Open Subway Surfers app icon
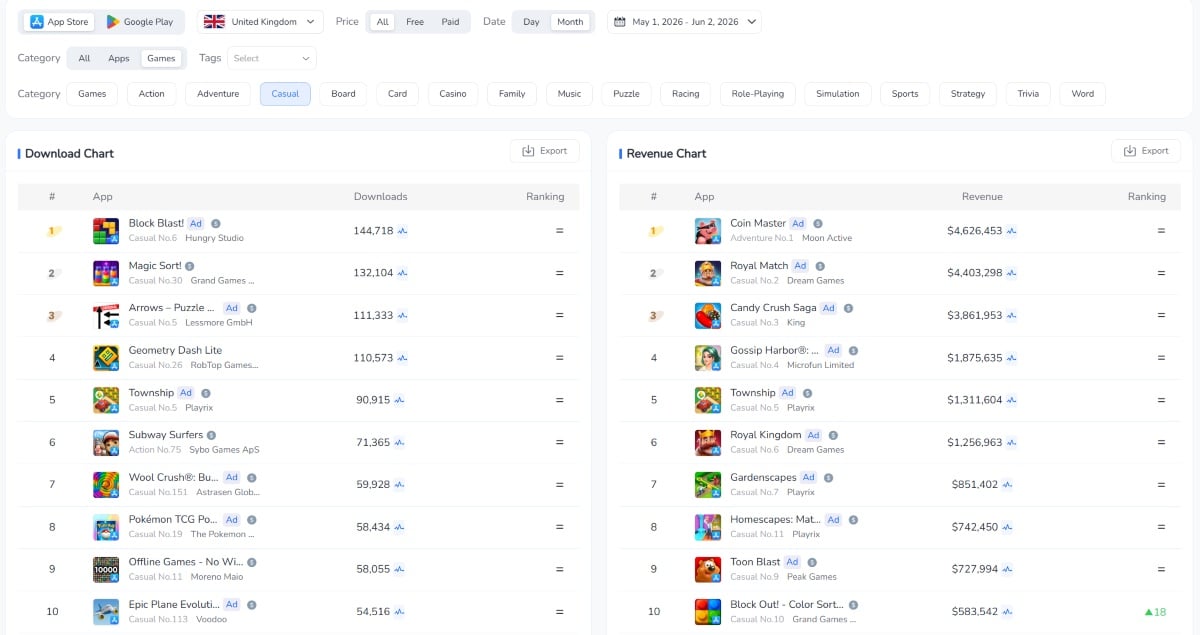Image resolution: width=1200 pixels, height=635 pixels. [106, 442]
